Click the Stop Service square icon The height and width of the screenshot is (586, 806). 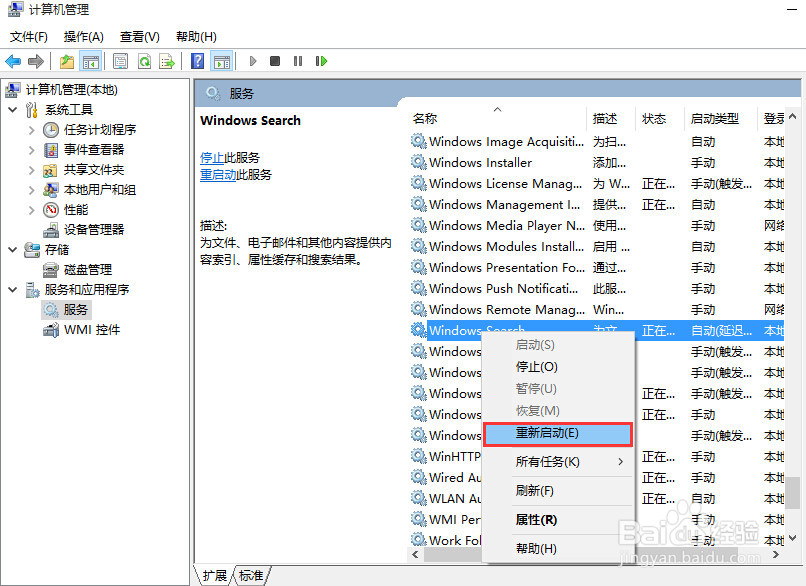[x=275, y=61]
